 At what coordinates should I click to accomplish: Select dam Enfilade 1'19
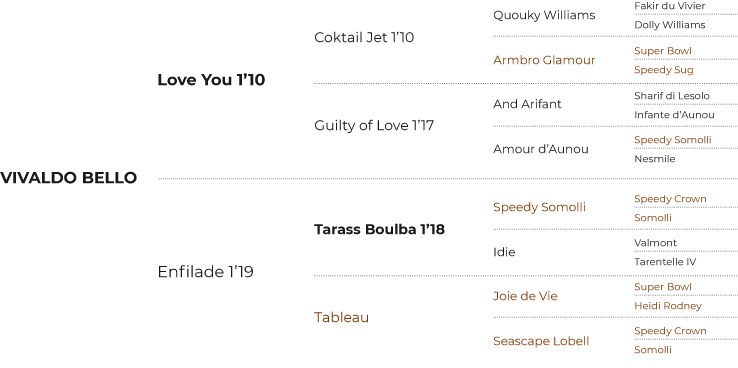tap(205, 272)
